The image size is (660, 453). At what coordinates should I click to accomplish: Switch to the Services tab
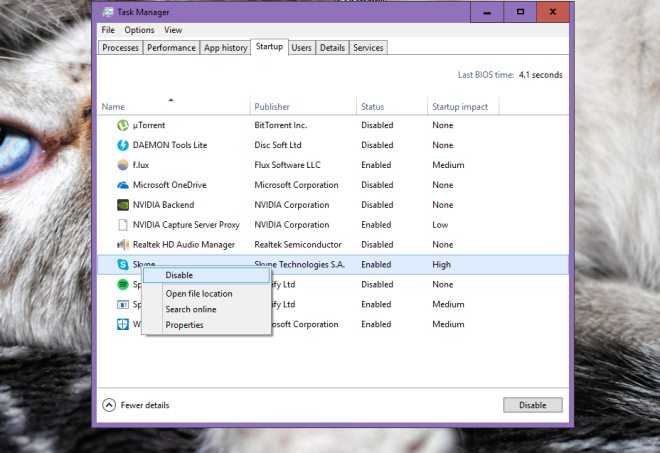[x=368, y=48]
